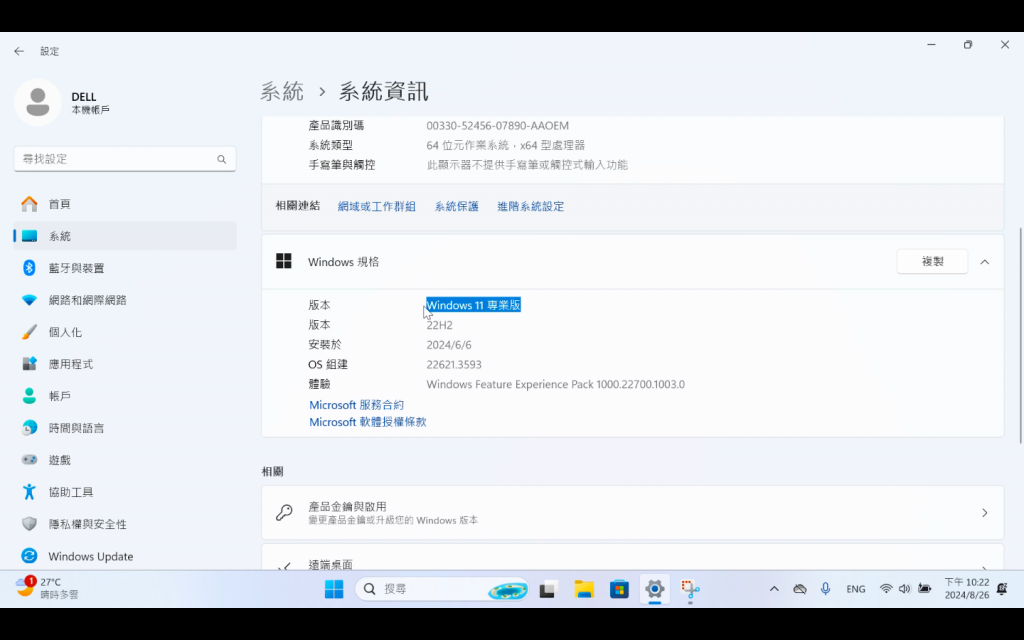Open the clock showing 下午 10:22
This screenshot has height=640, width=1024.
967,588
